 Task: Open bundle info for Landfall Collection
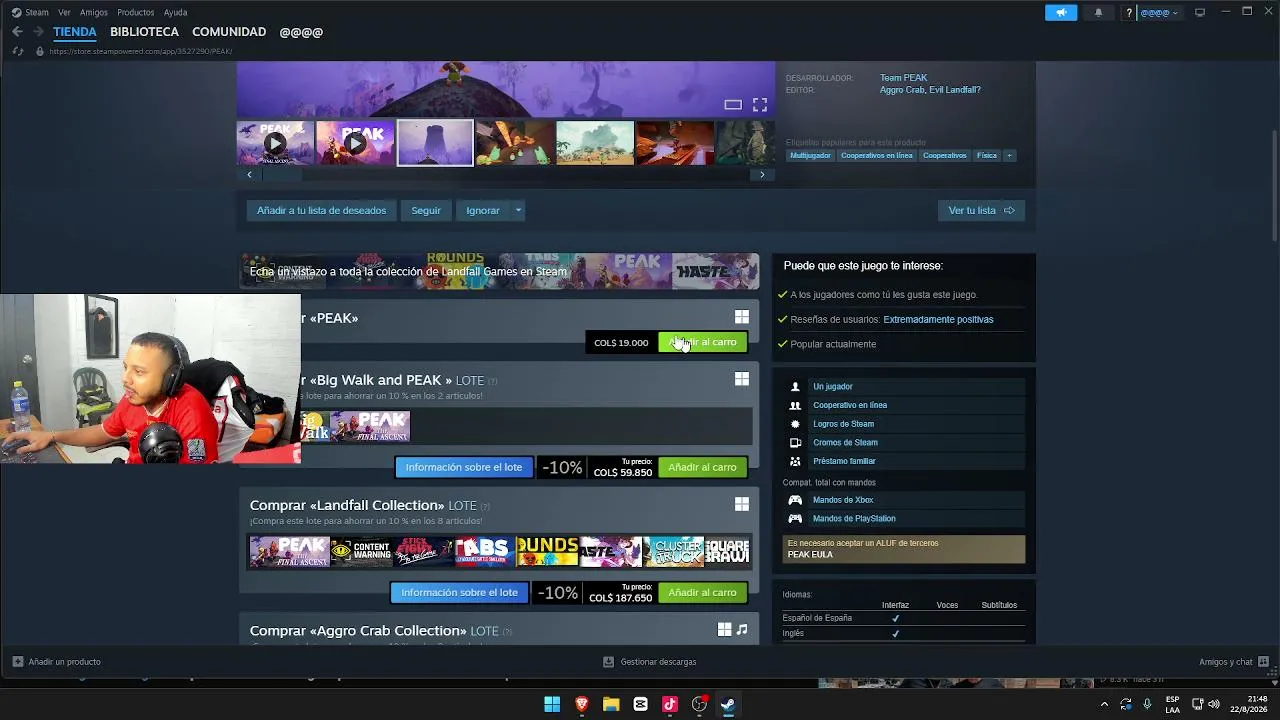459,592
